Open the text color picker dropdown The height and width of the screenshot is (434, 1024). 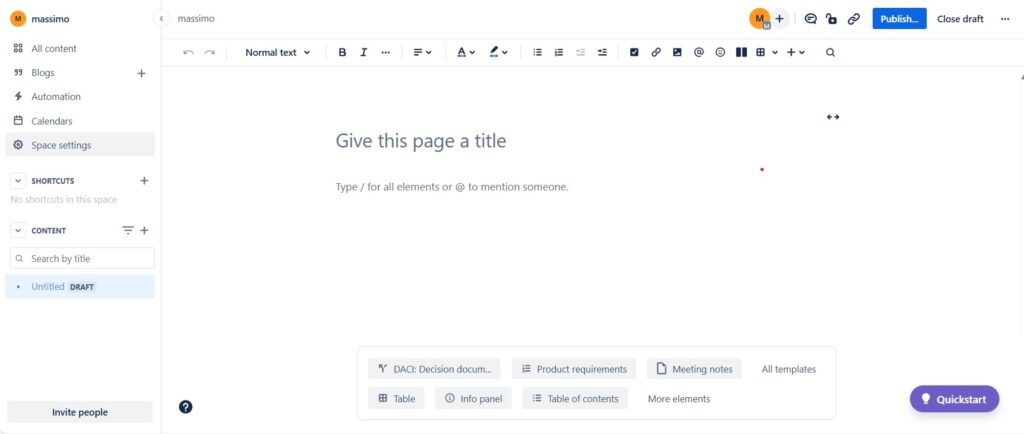point(466,52)
